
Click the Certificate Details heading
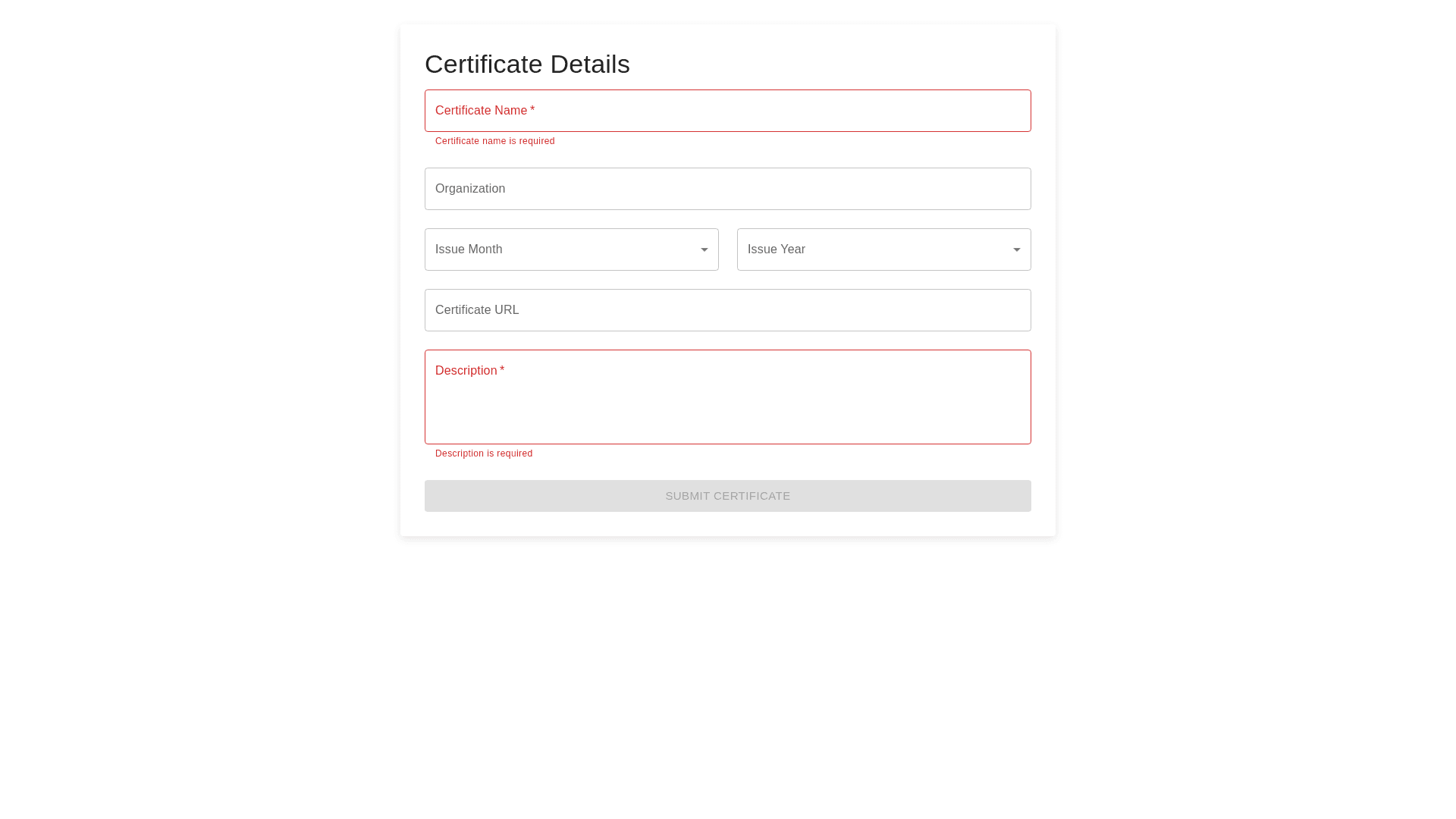click(527, 64)
